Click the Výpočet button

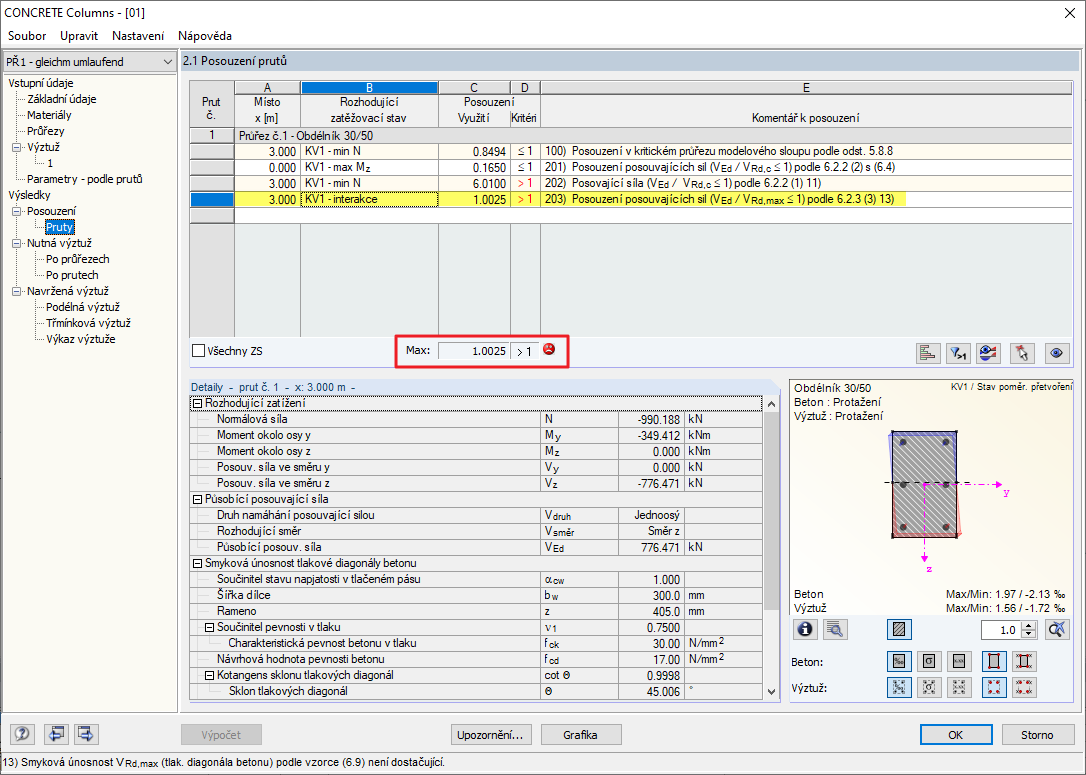[221, 735]
